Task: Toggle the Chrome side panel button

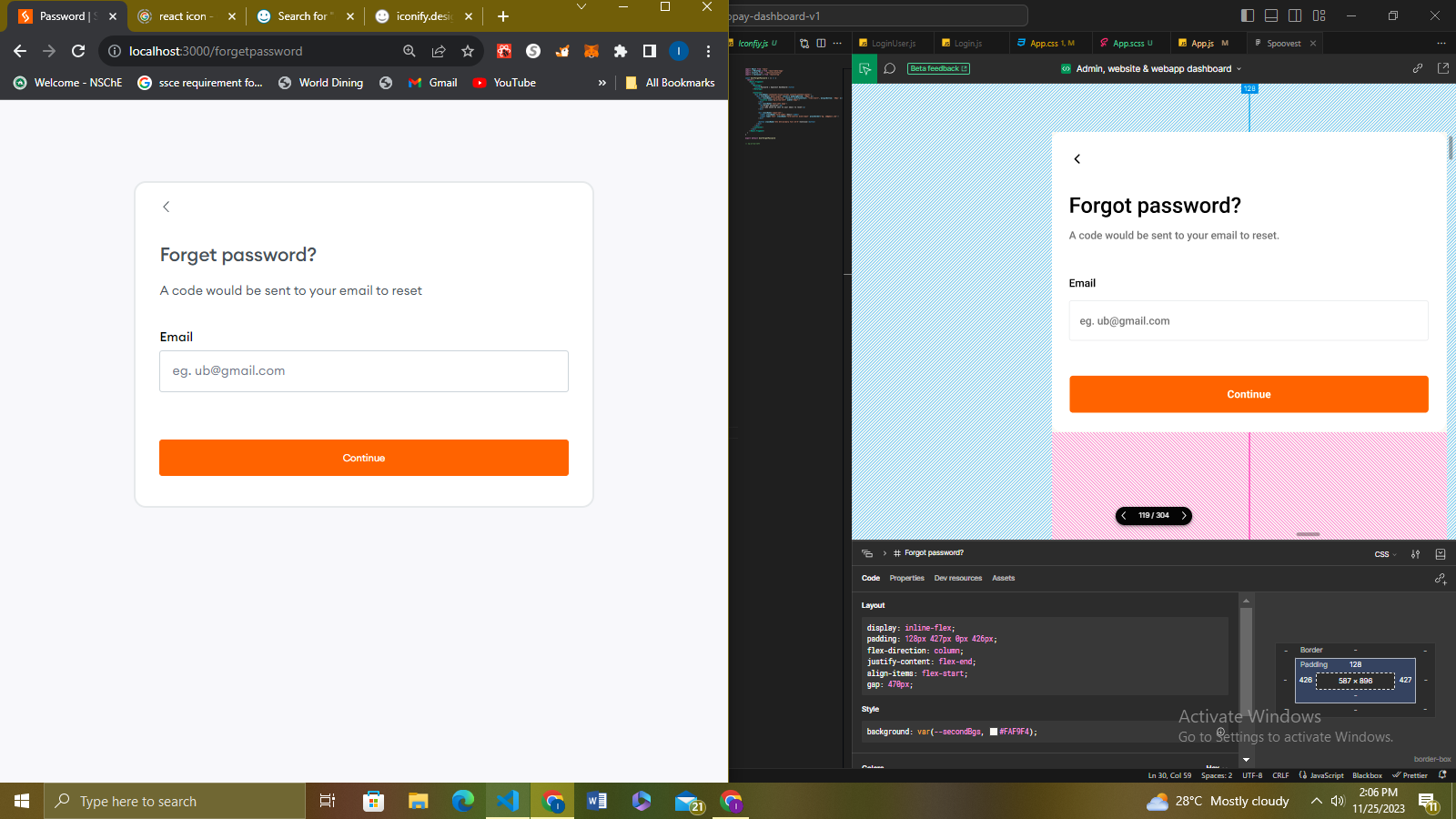Action: (650, 52)
